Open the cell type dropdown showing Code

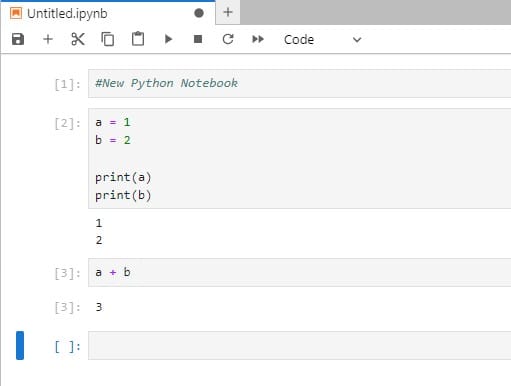pyautogui.click(x=322, y=40)
